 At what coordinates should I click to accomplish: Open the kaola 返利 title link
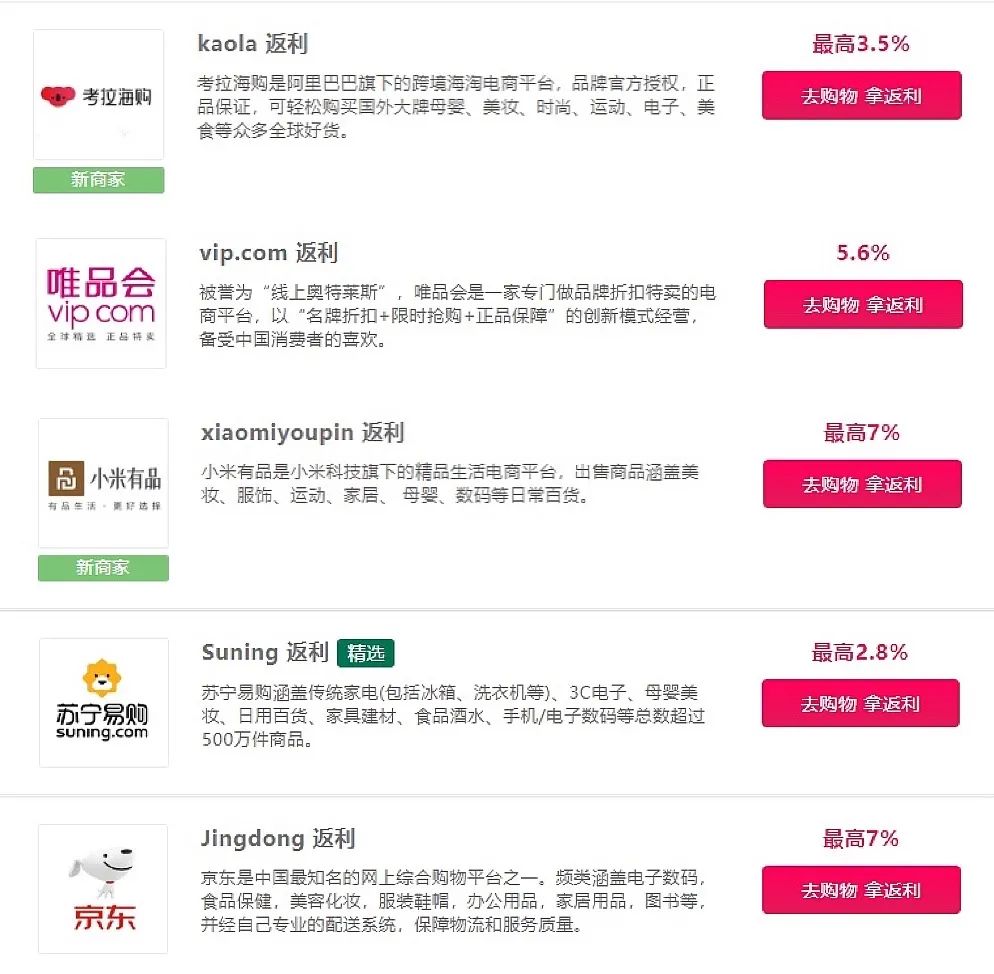tap(252, 44)
